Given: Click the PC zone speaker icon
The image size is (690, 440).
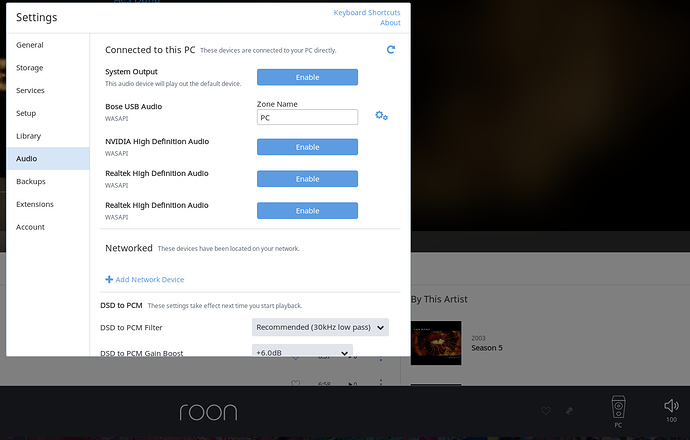Looking at the screenshot, I should (x=618, y=407).
